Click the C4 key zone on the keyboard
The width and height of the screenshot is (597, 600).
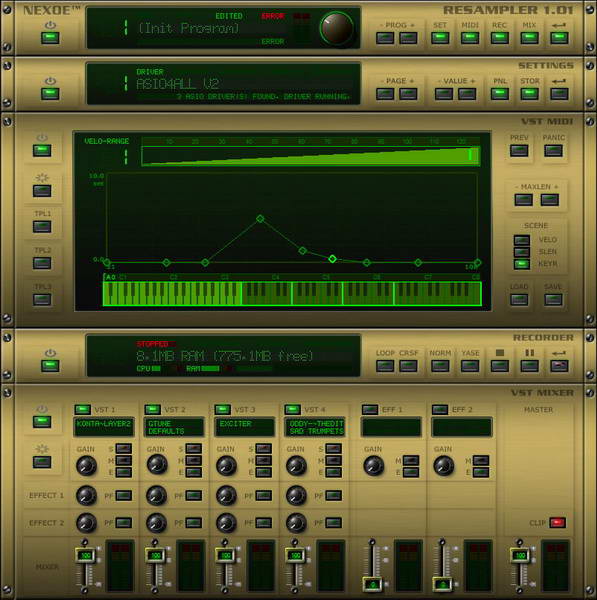tap(267, 293)
